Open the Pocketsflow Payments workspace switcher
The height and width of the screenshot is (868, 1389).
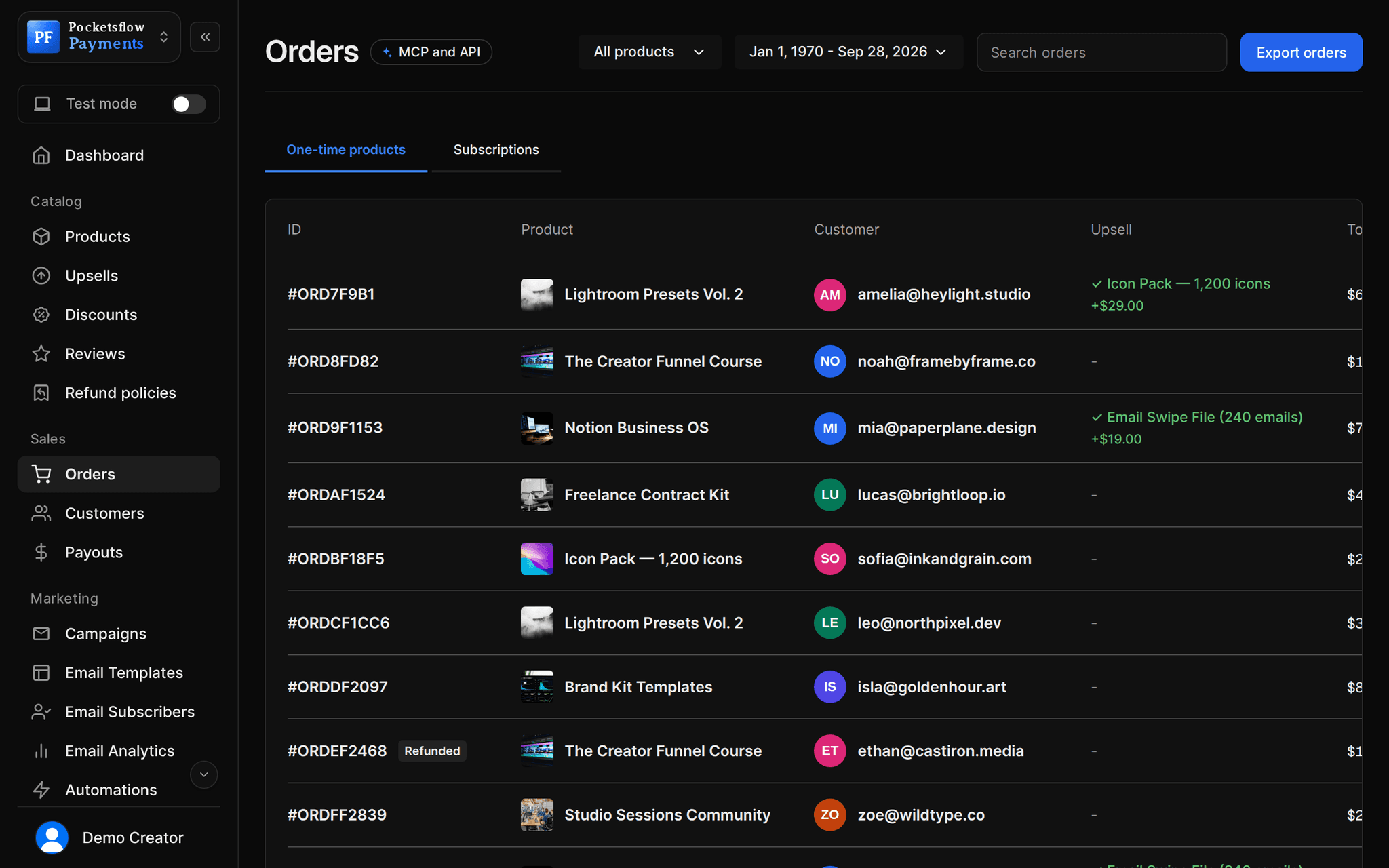tap(99, 37)
